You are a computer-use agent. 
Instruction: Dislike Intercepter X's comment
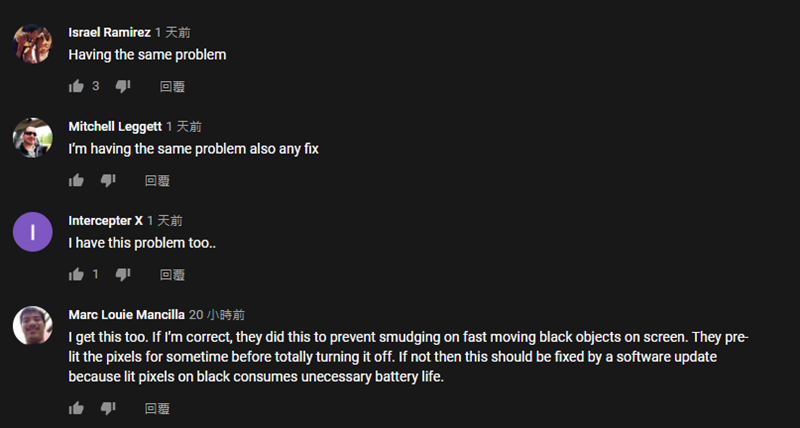(x=123, y=275)
